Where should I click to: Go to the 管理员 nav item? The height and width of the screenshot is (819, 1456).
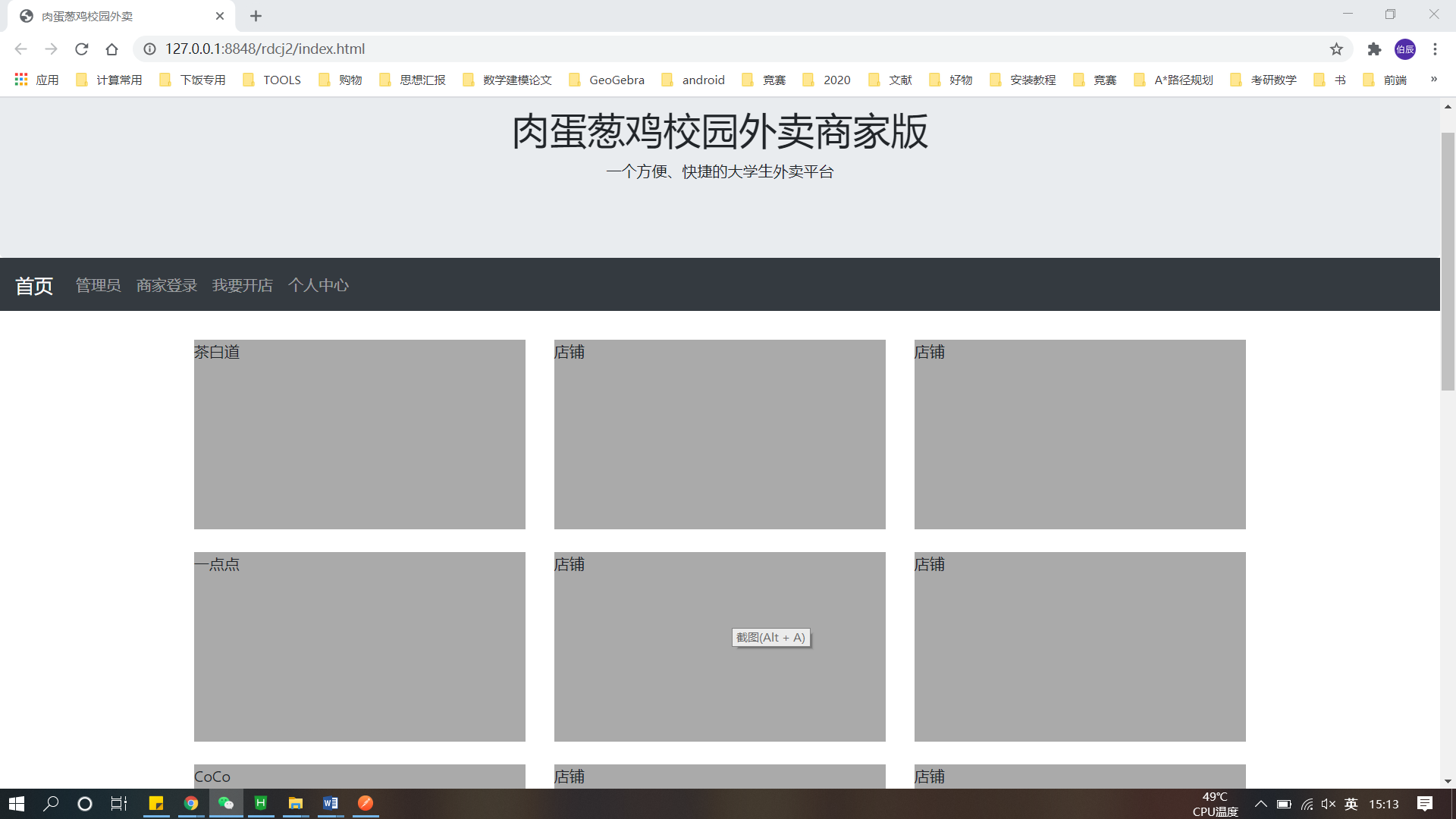98,285
